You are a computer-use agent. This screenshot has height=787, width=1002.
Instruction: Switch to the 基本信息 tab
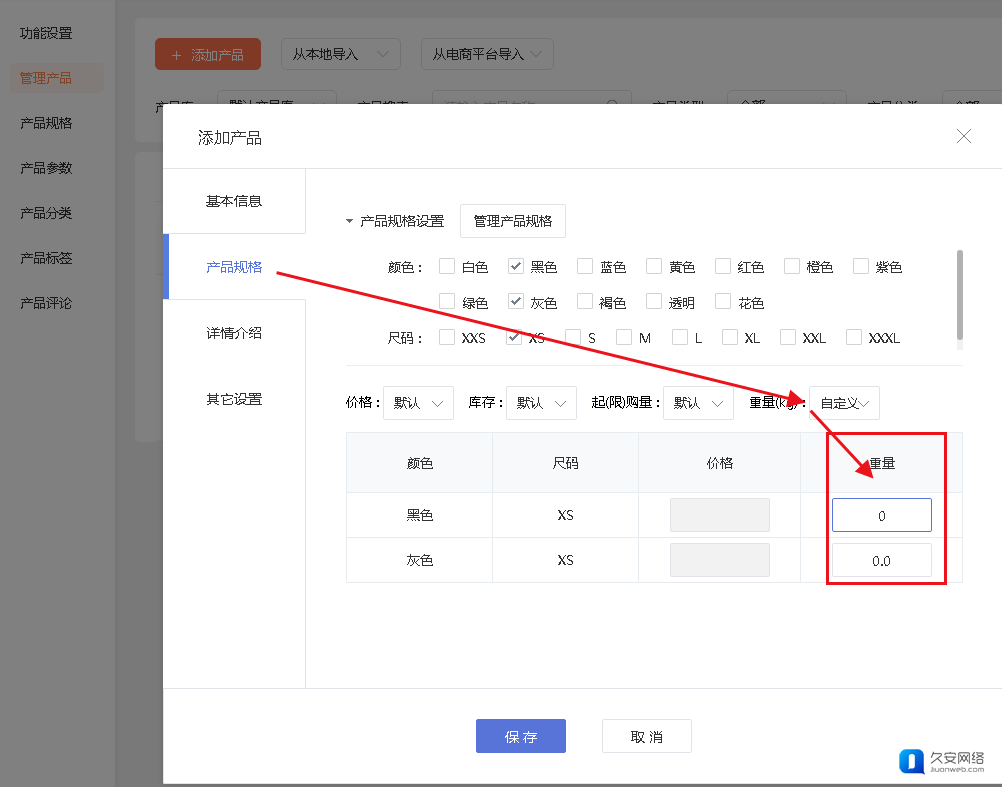234,201
